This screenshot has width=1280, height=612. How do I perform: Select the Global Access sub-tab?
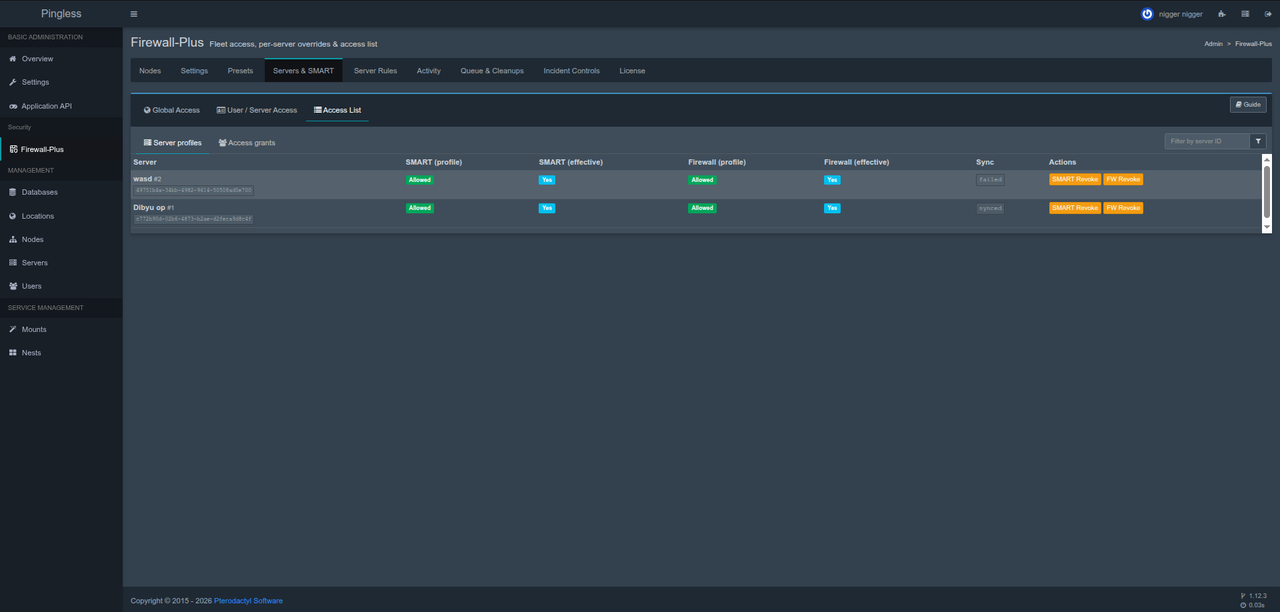click(x=172, y=110)
